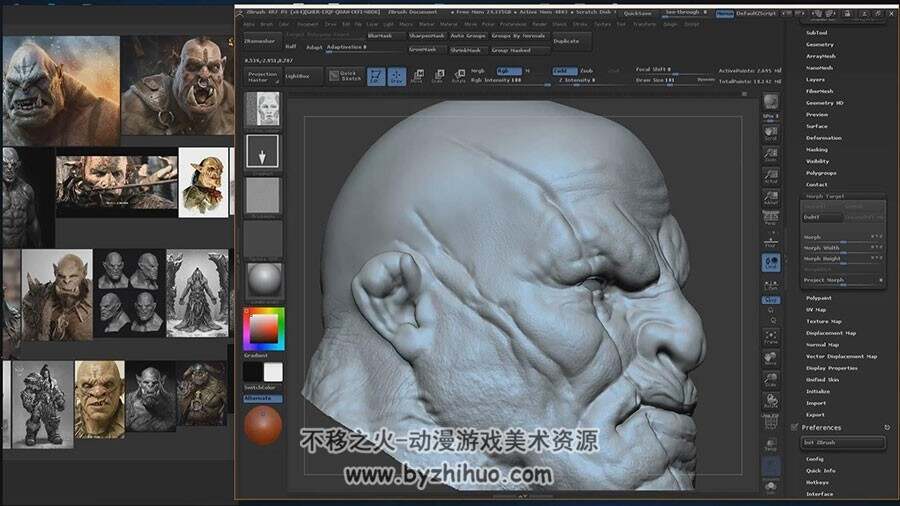
Task: Click the Actual size icon
Action: pos(771,176)
